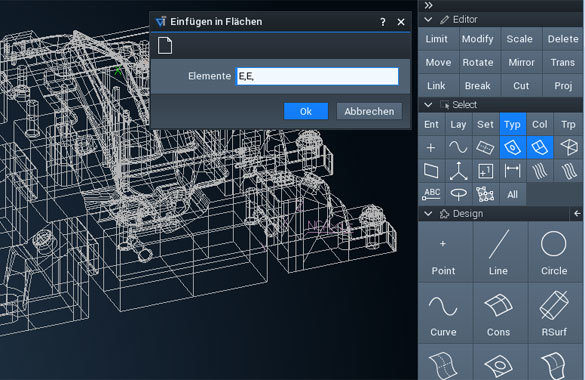This screenshot has height=380, width=585.
Task: Click the Scale editor command
Action: click(521, 39)
